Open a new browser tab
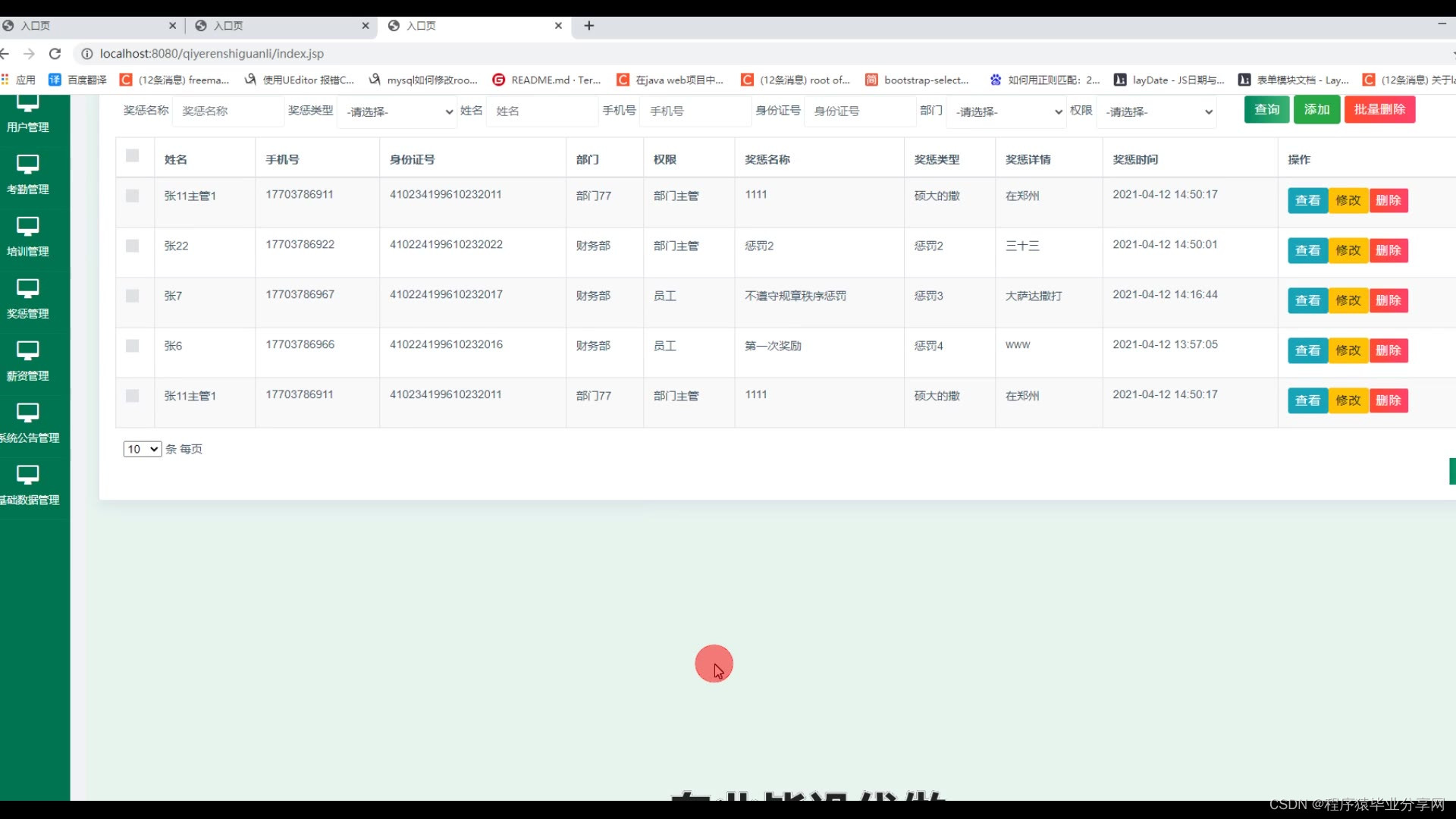This screenshot has height=819, width=1456. click(x=588, y=26)
